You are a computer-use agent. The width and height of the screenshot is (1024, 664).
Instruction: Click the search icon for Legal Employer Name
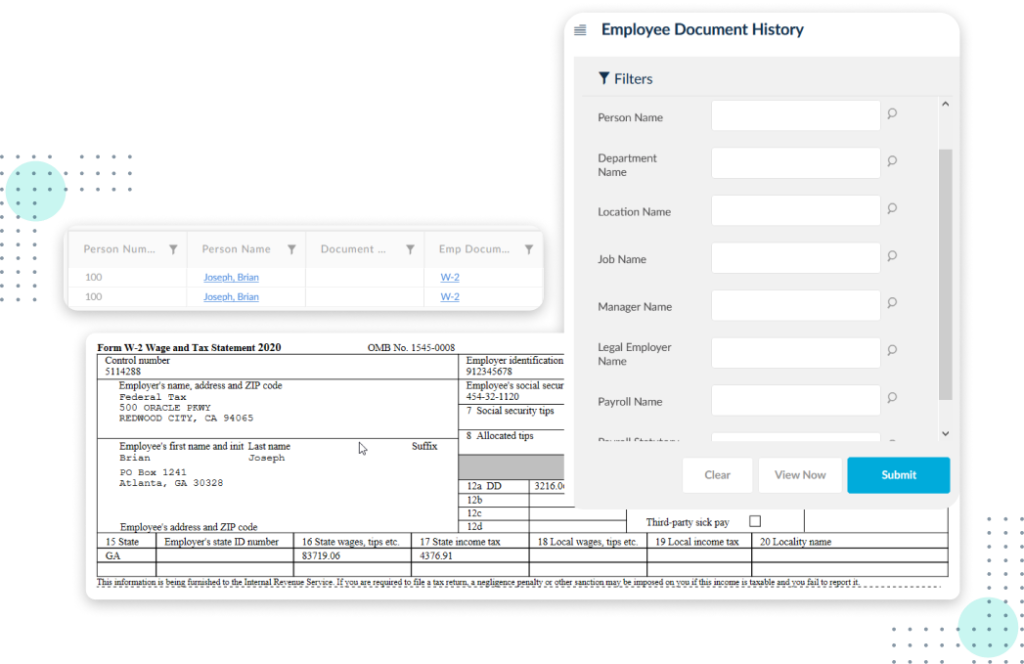[x=892, y=351]
